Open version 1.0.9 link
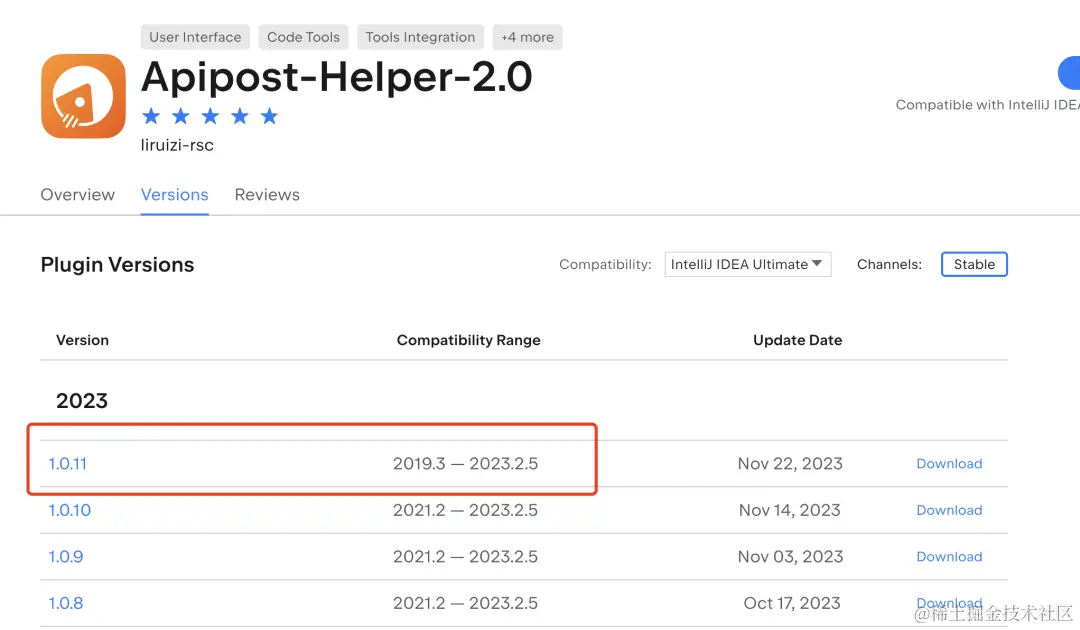 click(x=65, y=556)
